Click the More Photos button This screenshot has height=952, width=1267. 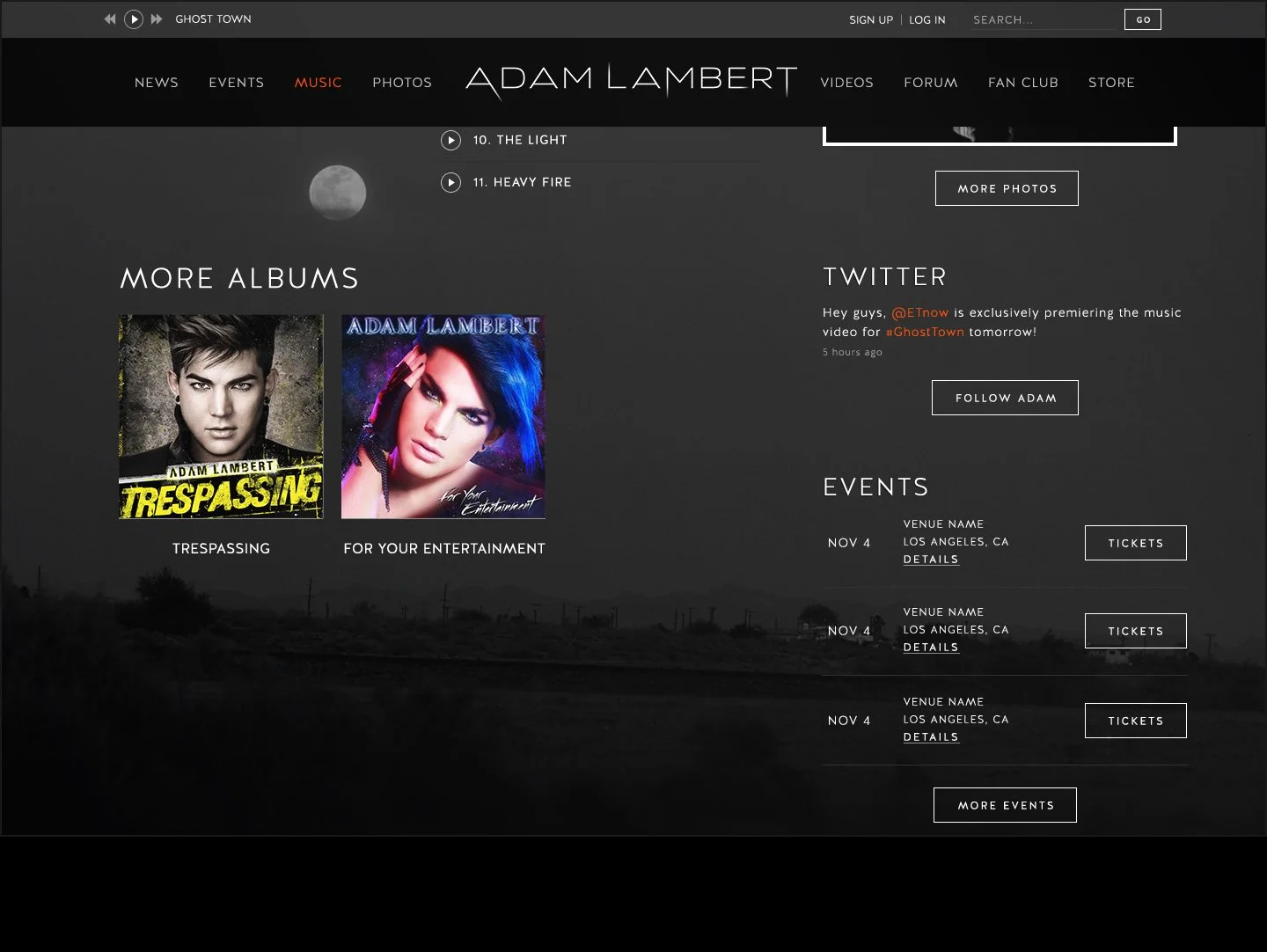[1007, 188]
